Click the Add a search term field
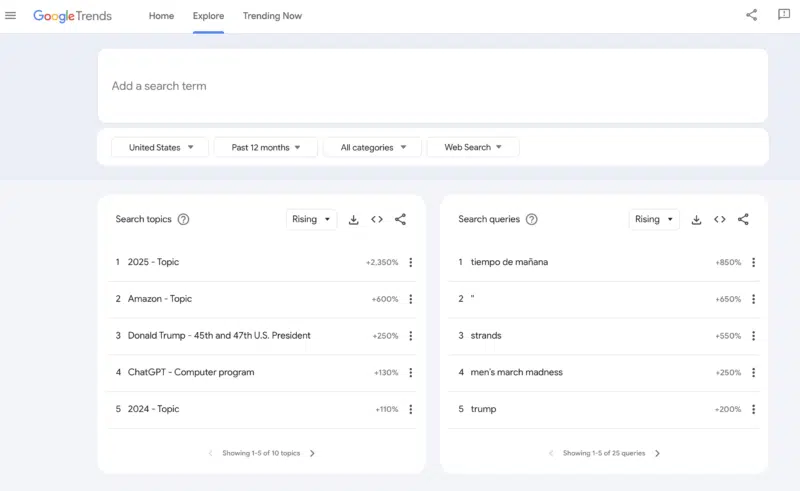The height and width of the screenshot is (491, 800). pos(433,86)
